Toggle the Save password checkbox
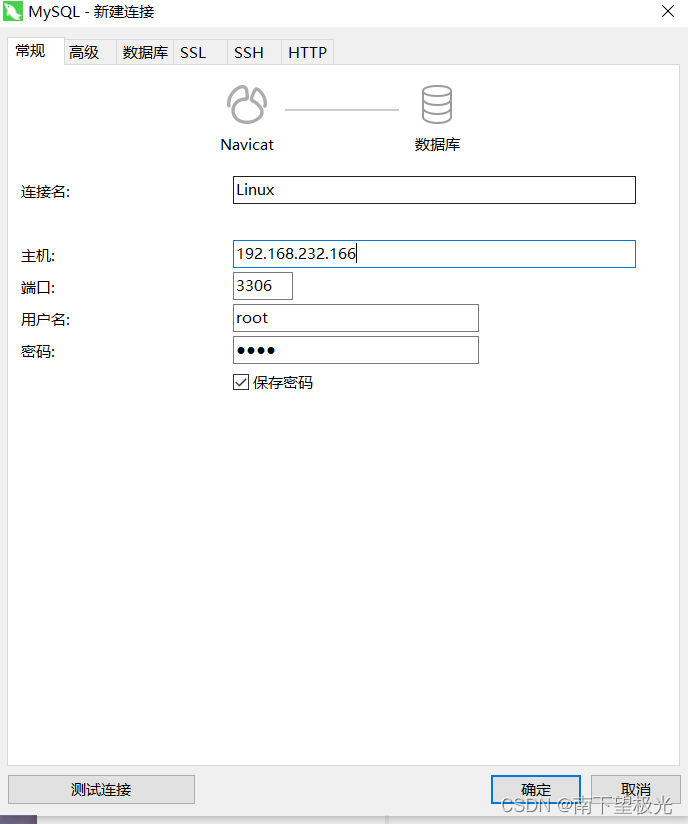This screenshot has width=688, height=824. point(241,382)
